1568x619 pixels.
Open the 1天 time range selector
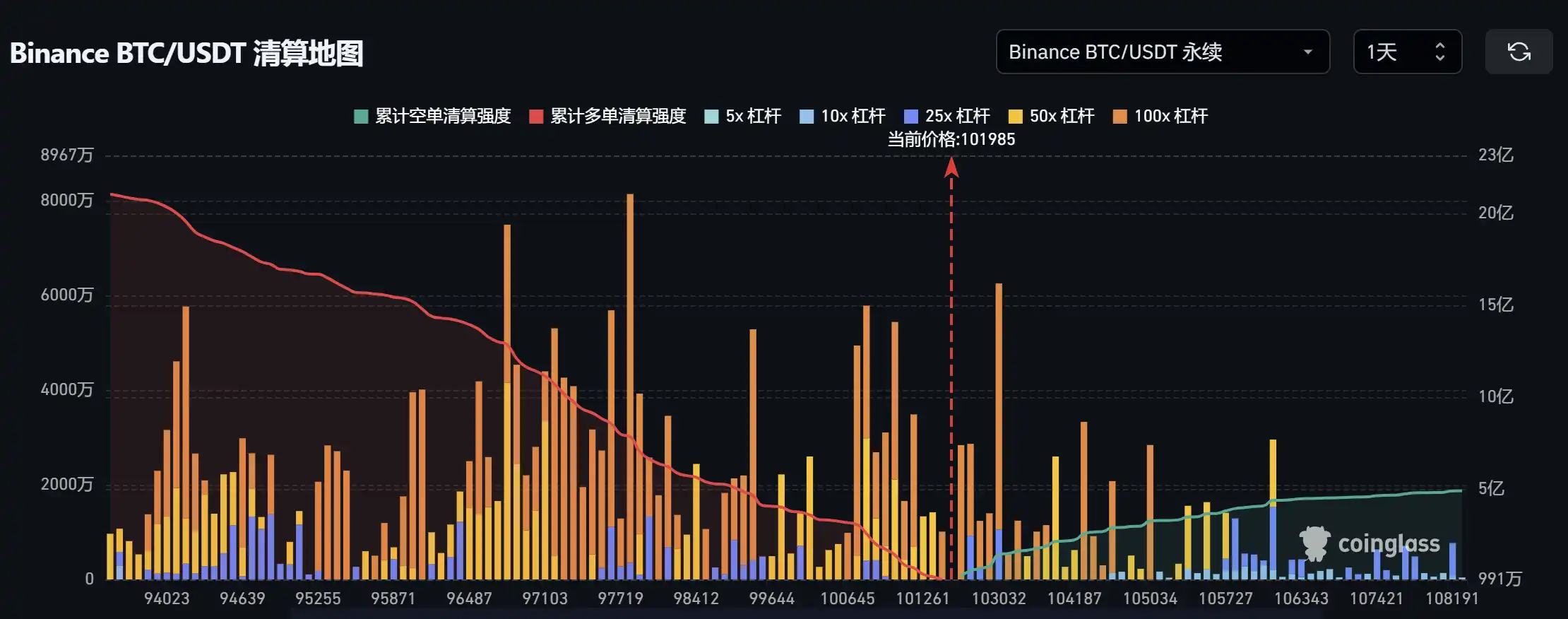pos(1406,52)
